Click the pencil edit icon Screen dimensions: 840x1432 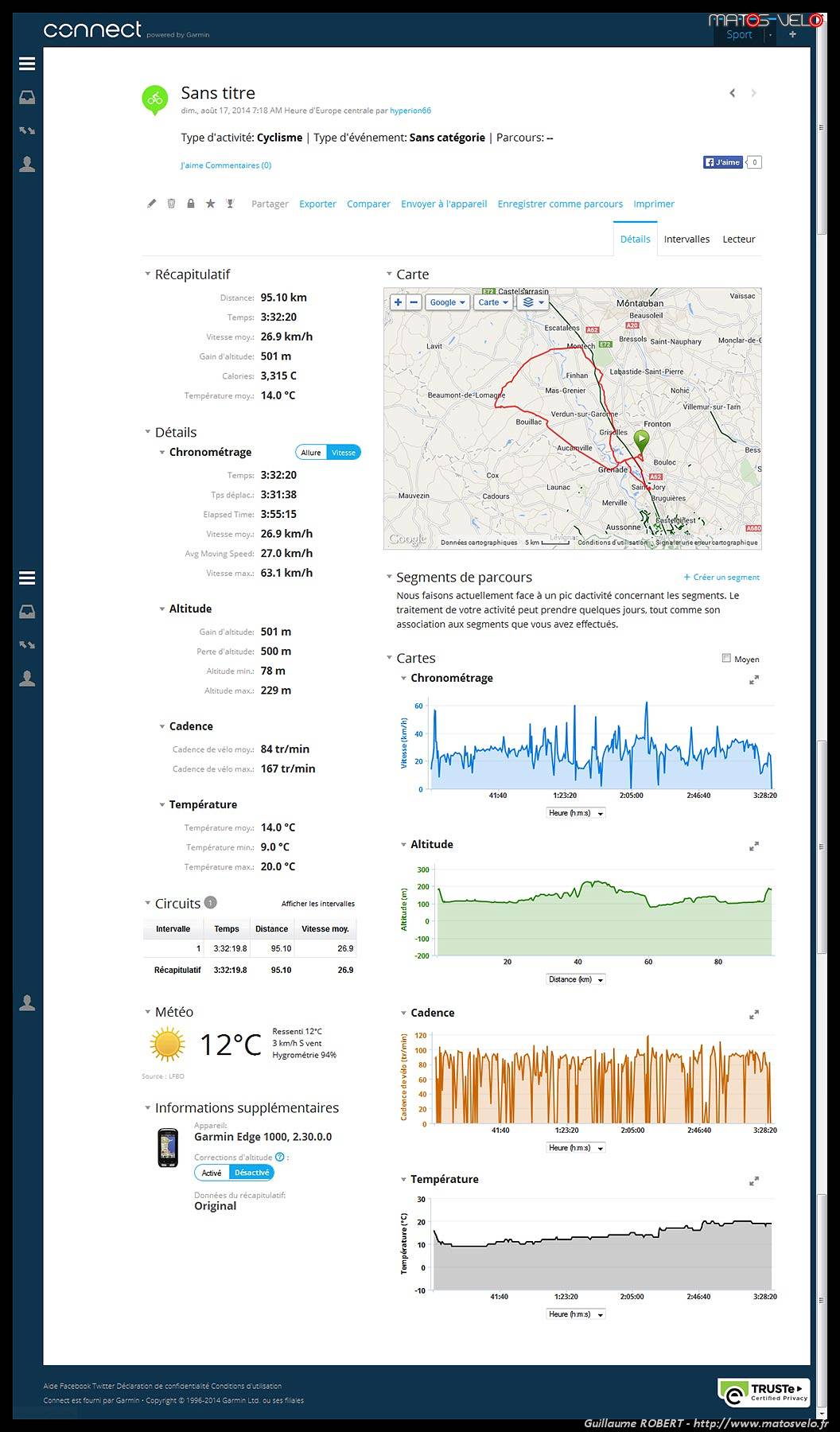pyautogui.click(x=151, y=204)
